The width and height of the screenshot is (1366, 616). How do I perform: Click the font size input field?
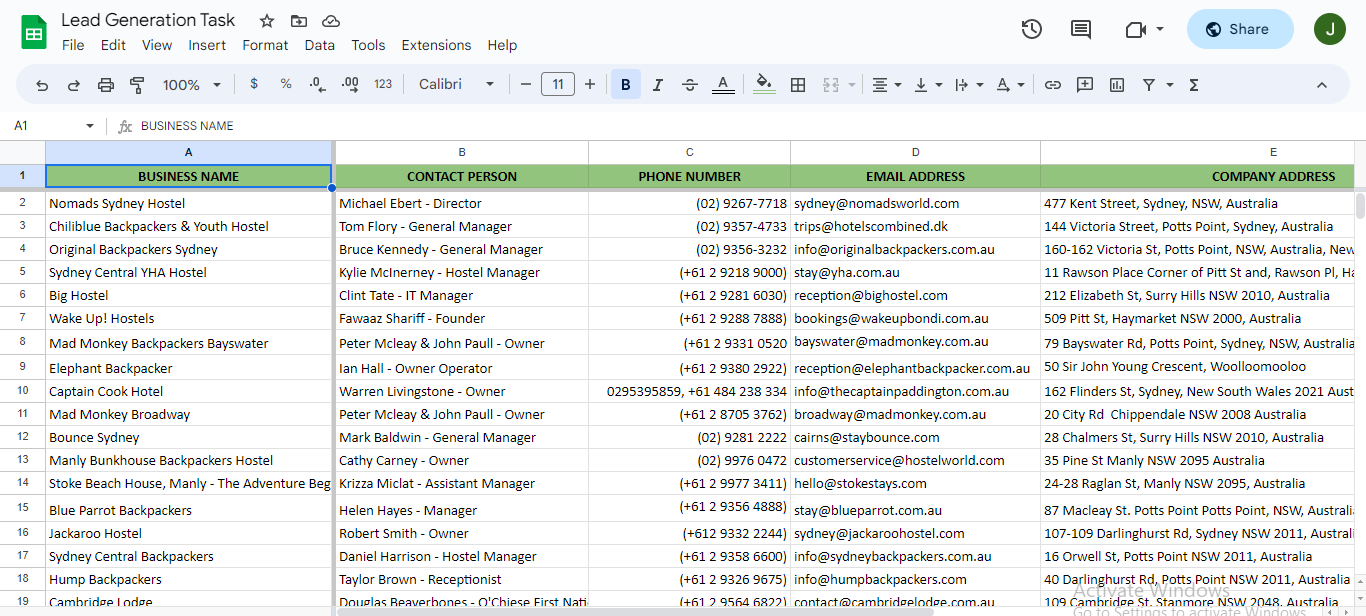[558, 85]
